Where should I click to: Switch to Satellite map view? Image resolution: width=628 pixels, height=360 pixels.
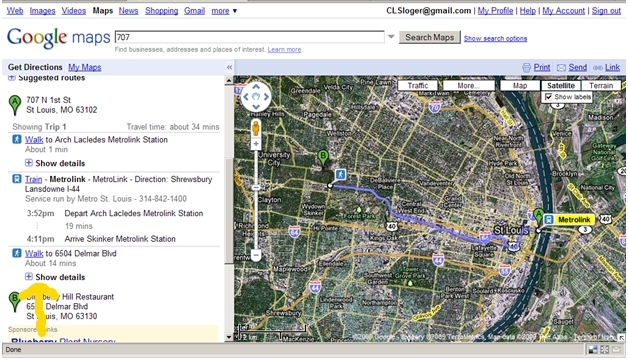(561, 85)
